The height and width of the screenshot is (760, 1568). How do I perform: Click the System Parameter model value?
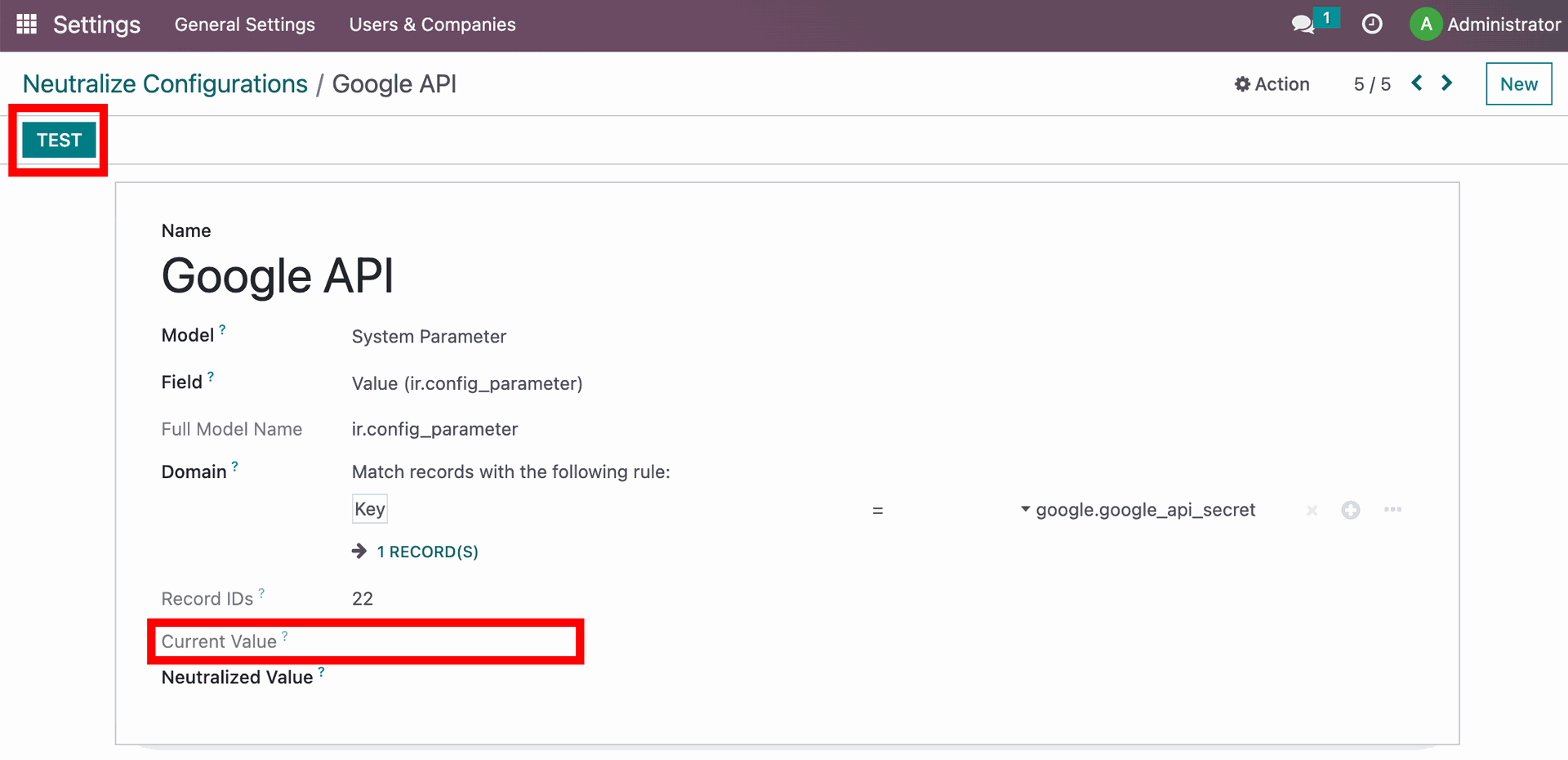(x=429, y=337)
